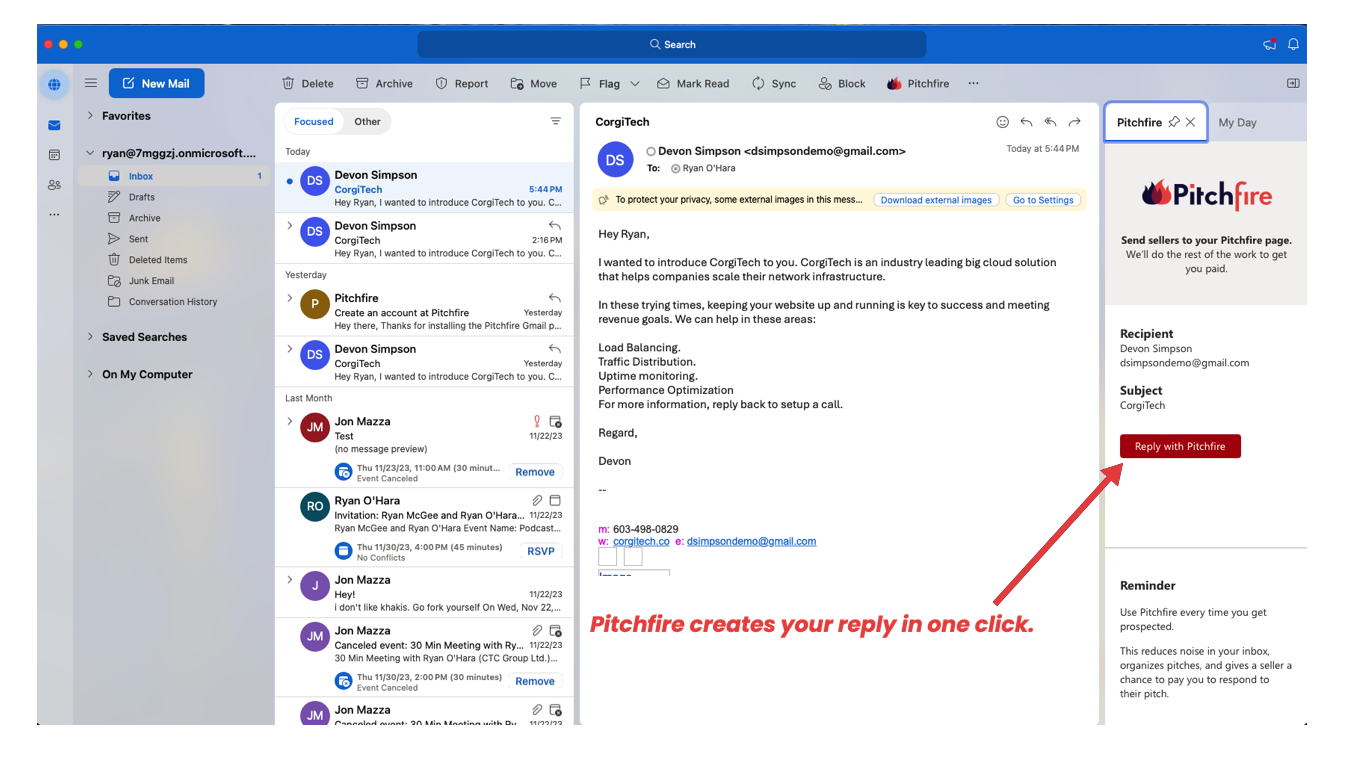1366x768 pixels.
Task: Click the New Mail button
Action: [156, 84]
